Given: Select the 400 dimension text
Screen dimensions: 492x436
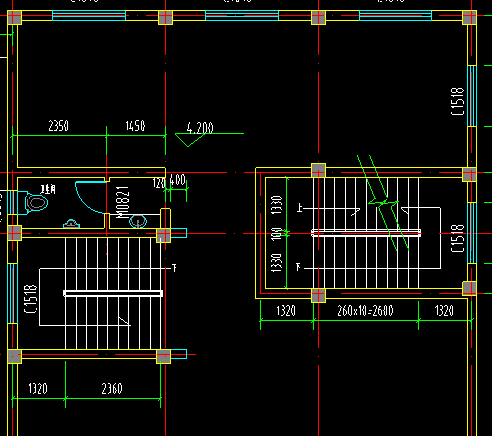Looking at the screenshot, I should pyautogui.click(x=178, y=180).
